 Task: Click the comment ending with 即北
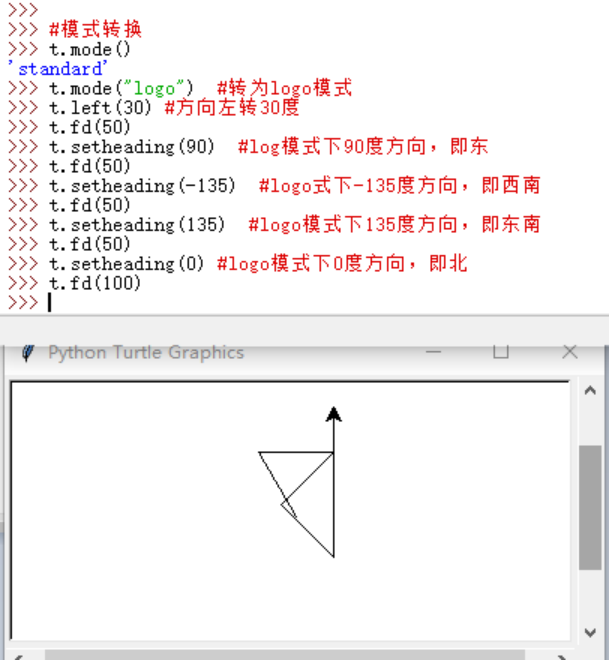coord(342,263)
